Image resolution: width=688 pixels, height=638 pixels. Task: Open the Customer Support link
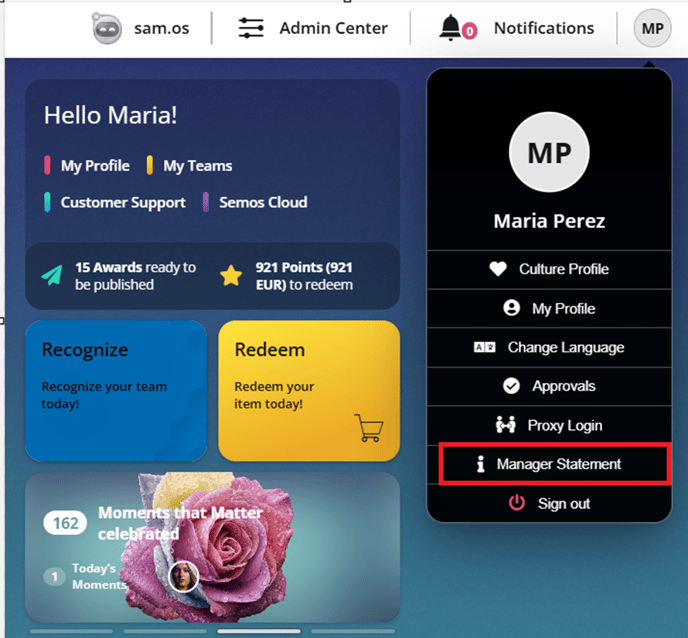(123, 203)
